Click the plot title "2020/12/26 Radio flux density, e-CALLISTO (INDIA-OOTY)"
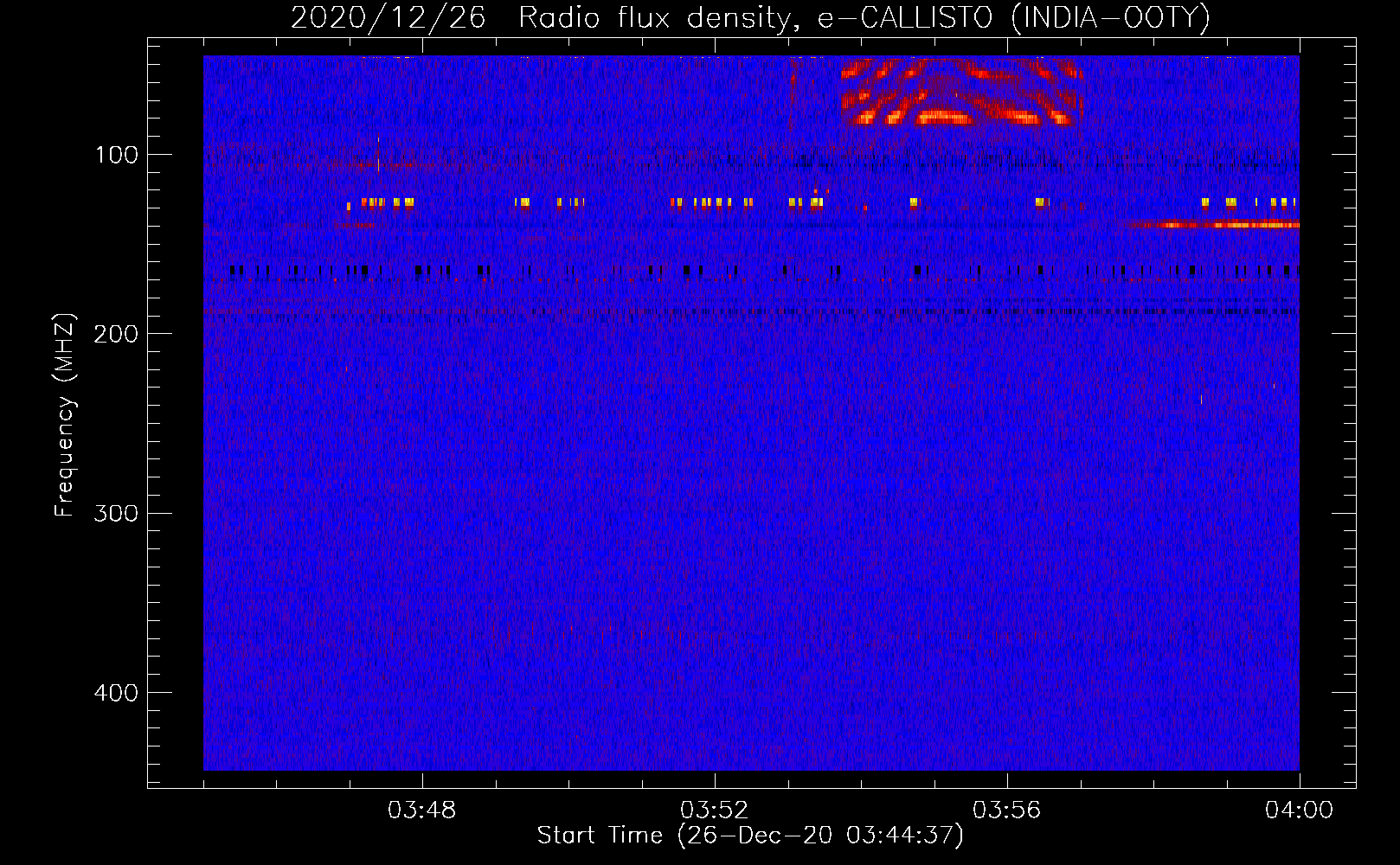The height and width of the screenshot is (865, 1400). pos(750,17)
